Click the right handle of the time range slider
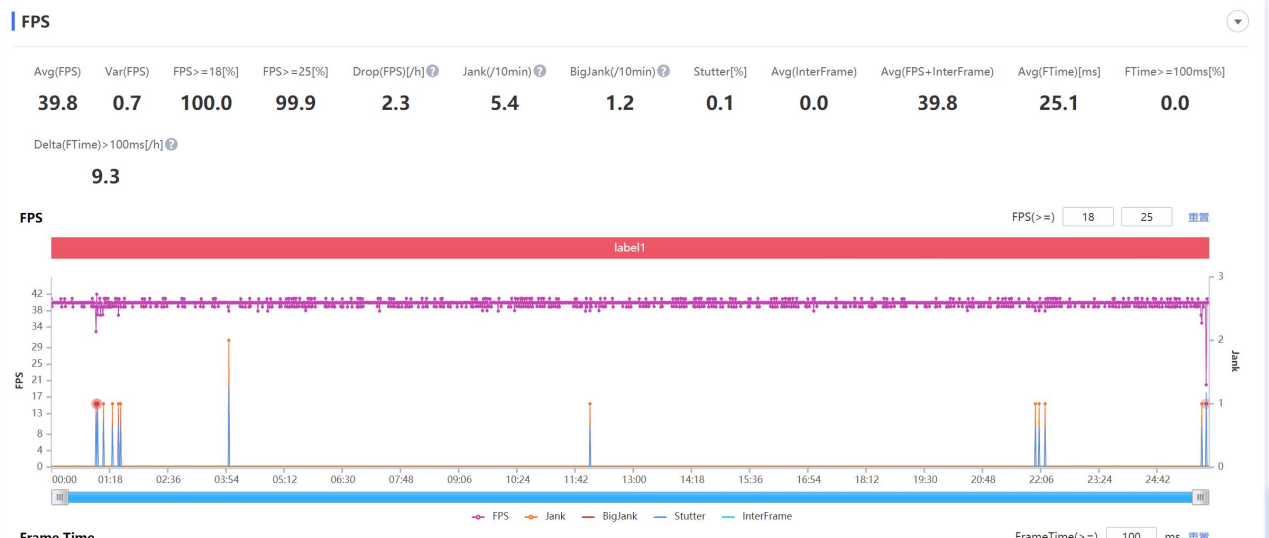The image size is (1269, 538). tap(1201, 497)
